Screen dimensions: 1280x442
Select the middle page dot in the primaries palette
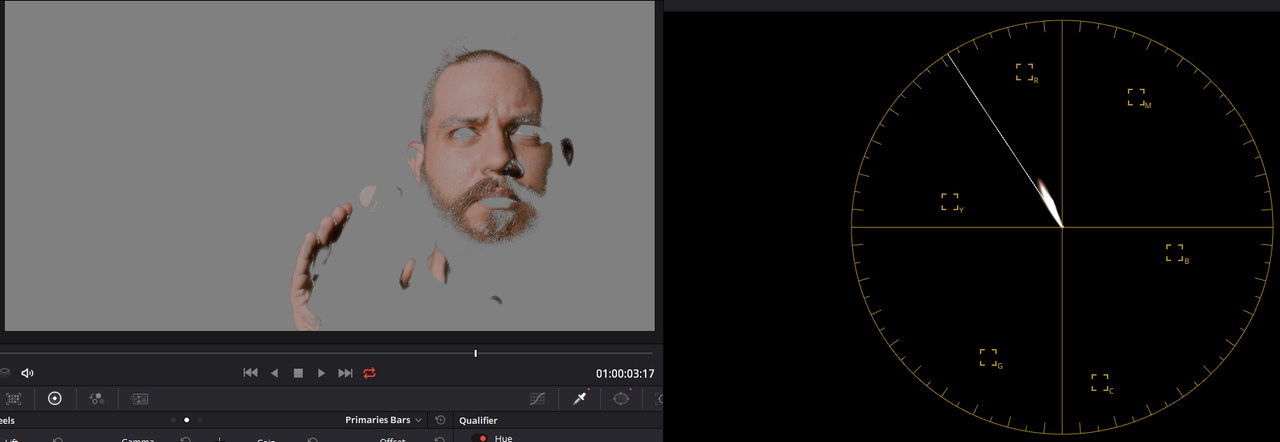tap(186, 420)
